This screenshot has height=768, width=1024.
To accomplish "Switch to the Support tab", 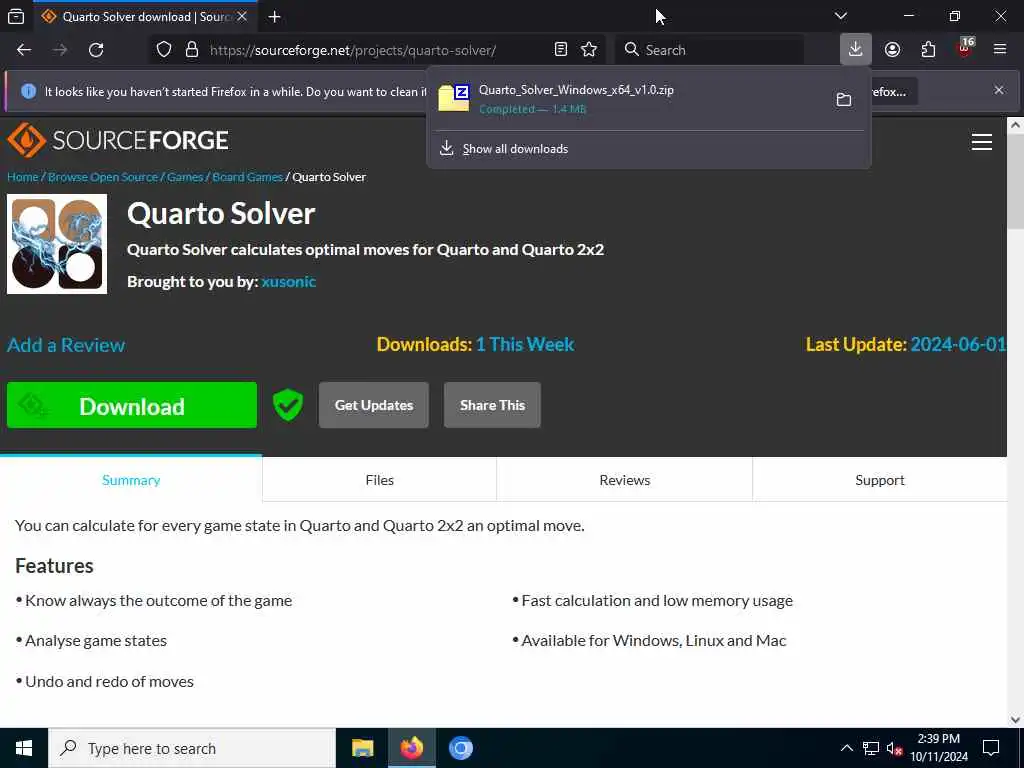I will tap(880, 480).
